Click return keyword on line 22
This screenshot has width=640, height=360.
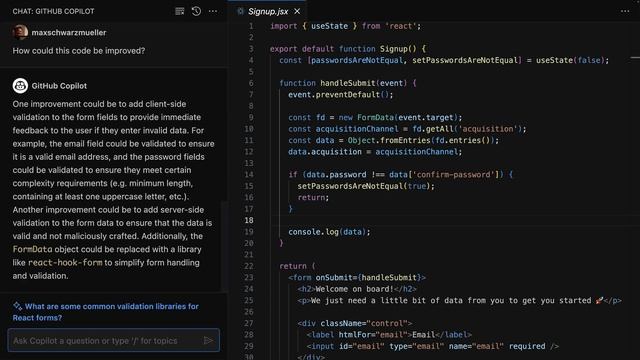[x=293, y=266]
